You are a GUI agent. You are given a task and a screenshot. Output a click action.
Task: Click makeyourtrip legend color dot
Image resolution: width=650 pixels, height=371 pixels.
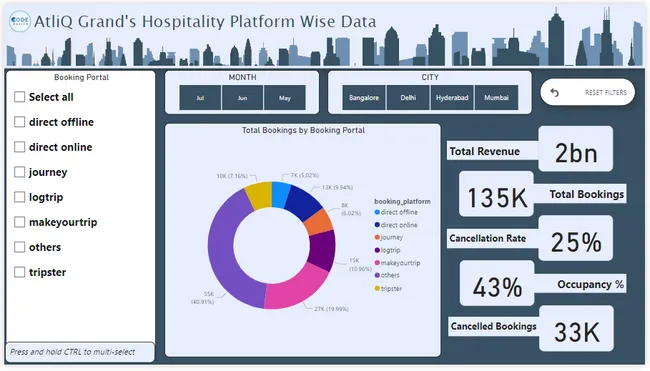pyautogui.click(x=377, y=263)
